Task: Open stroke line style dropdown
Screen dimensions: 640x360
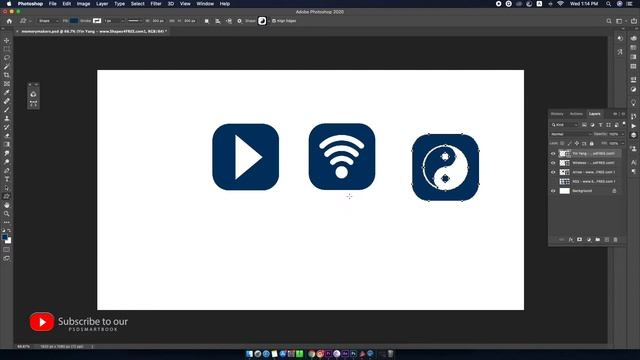Action: pos(135,21)
